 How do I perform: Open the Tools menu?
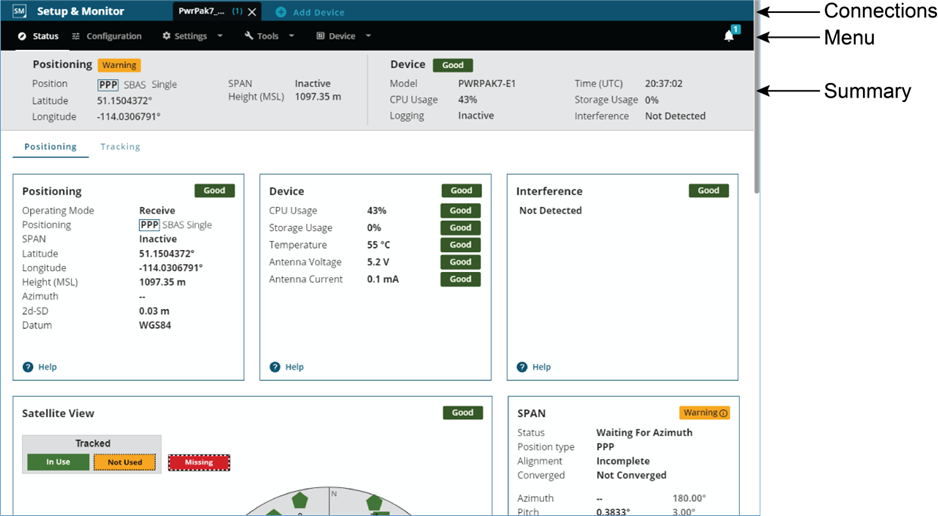coord(269,36)
